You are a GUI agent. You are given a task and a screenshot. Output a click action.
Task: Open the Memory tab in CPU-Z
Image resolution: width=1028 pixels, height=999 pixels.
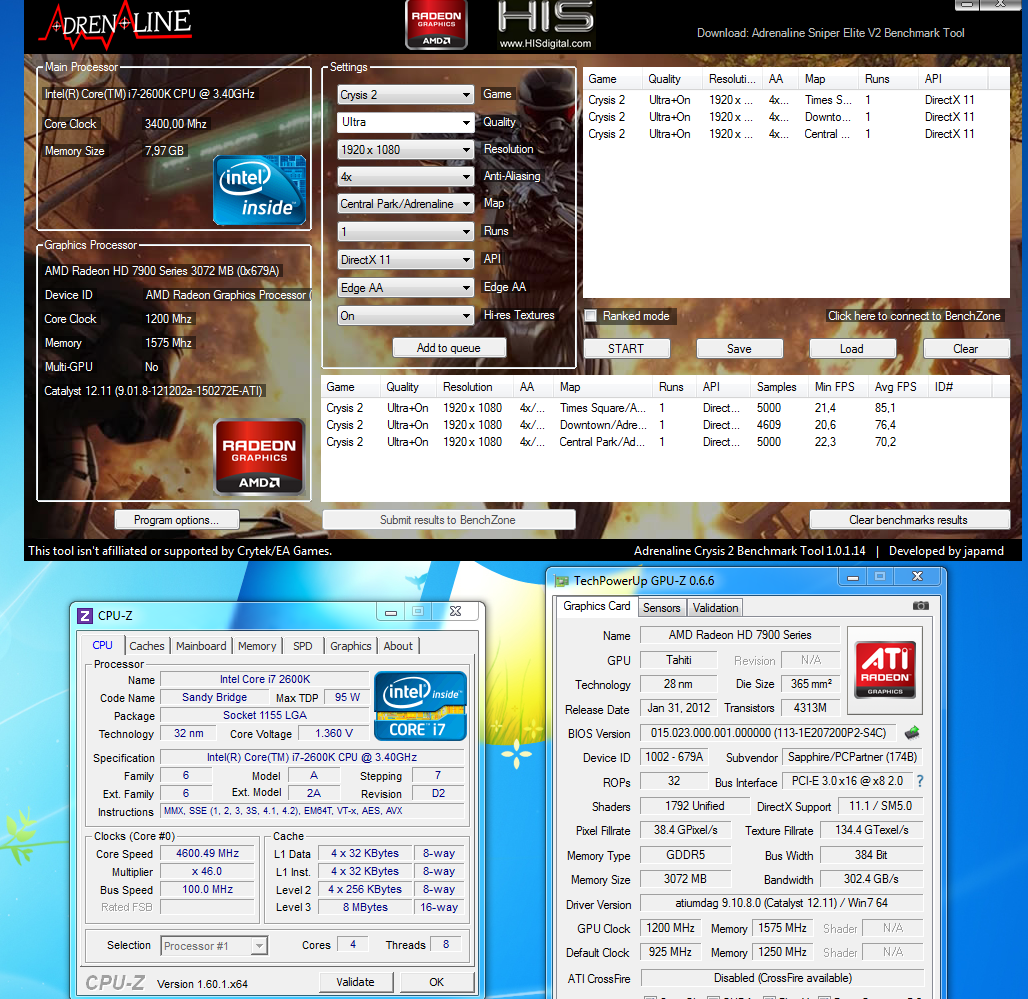pyautogui.click(x=257, y=646)
